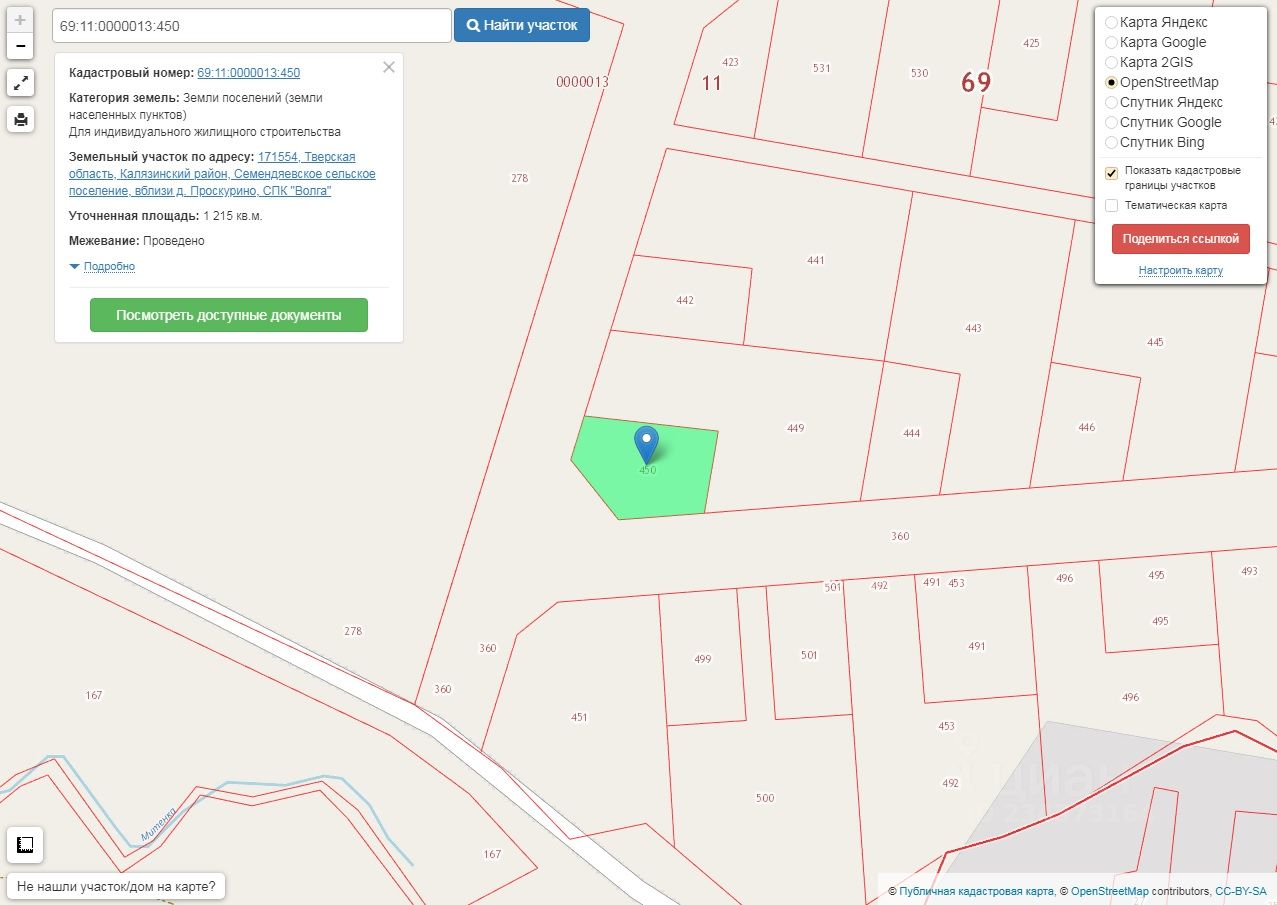Click Найти участок search button

(x=522, y=25)
